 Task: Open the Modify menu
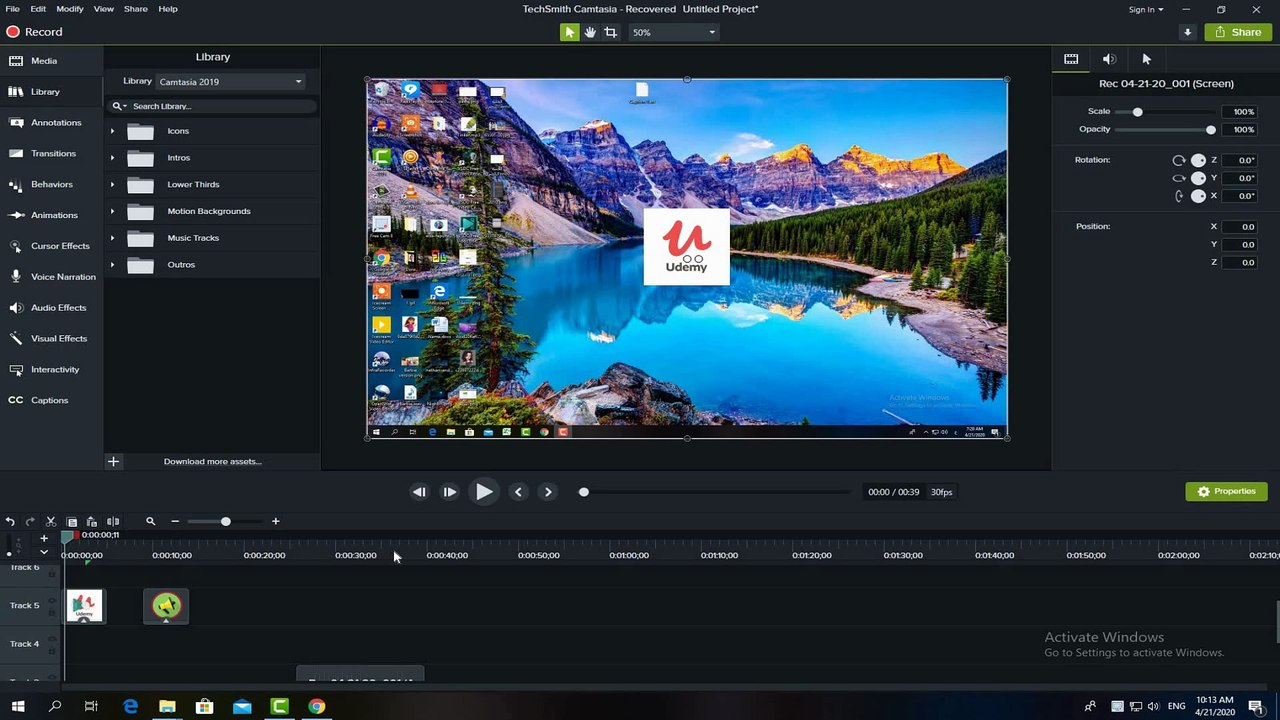pyautogui.click(x=70, y=9)
